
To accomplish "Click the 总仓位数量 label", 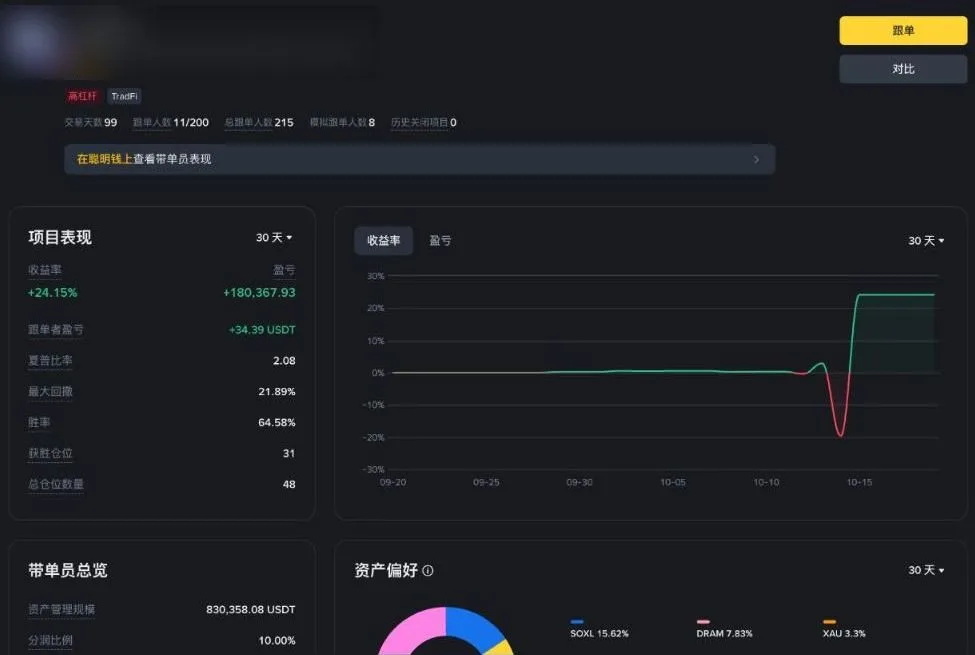I will point(55,485).
